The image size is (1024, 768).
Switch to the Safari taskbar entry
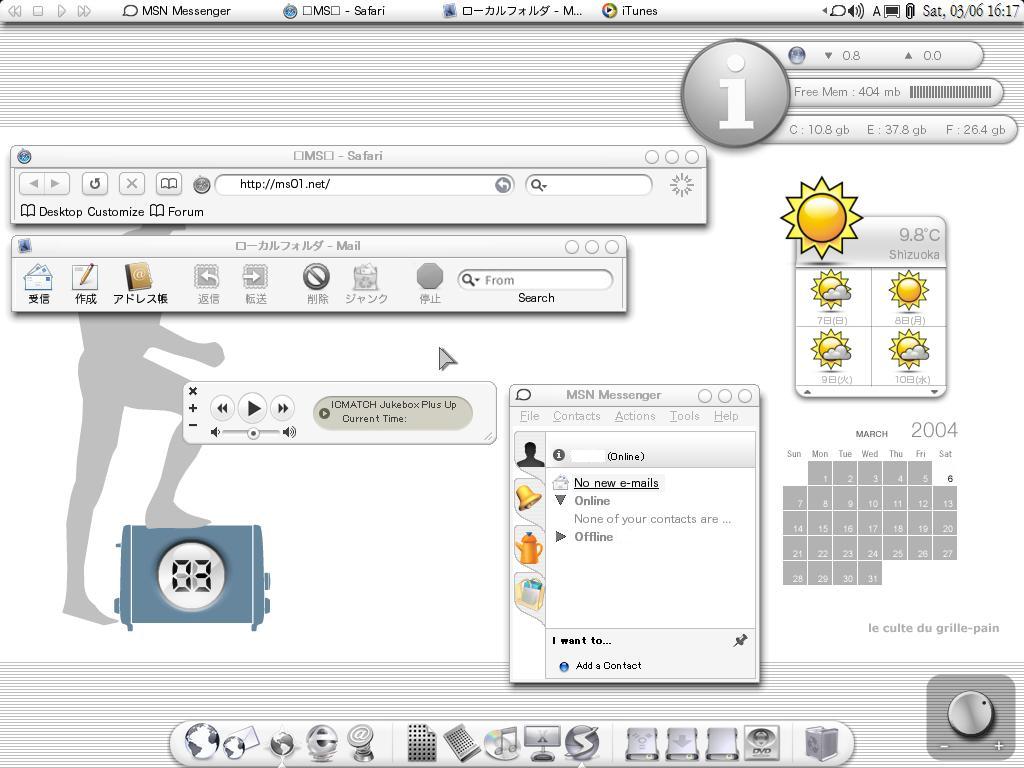[334, 11]
